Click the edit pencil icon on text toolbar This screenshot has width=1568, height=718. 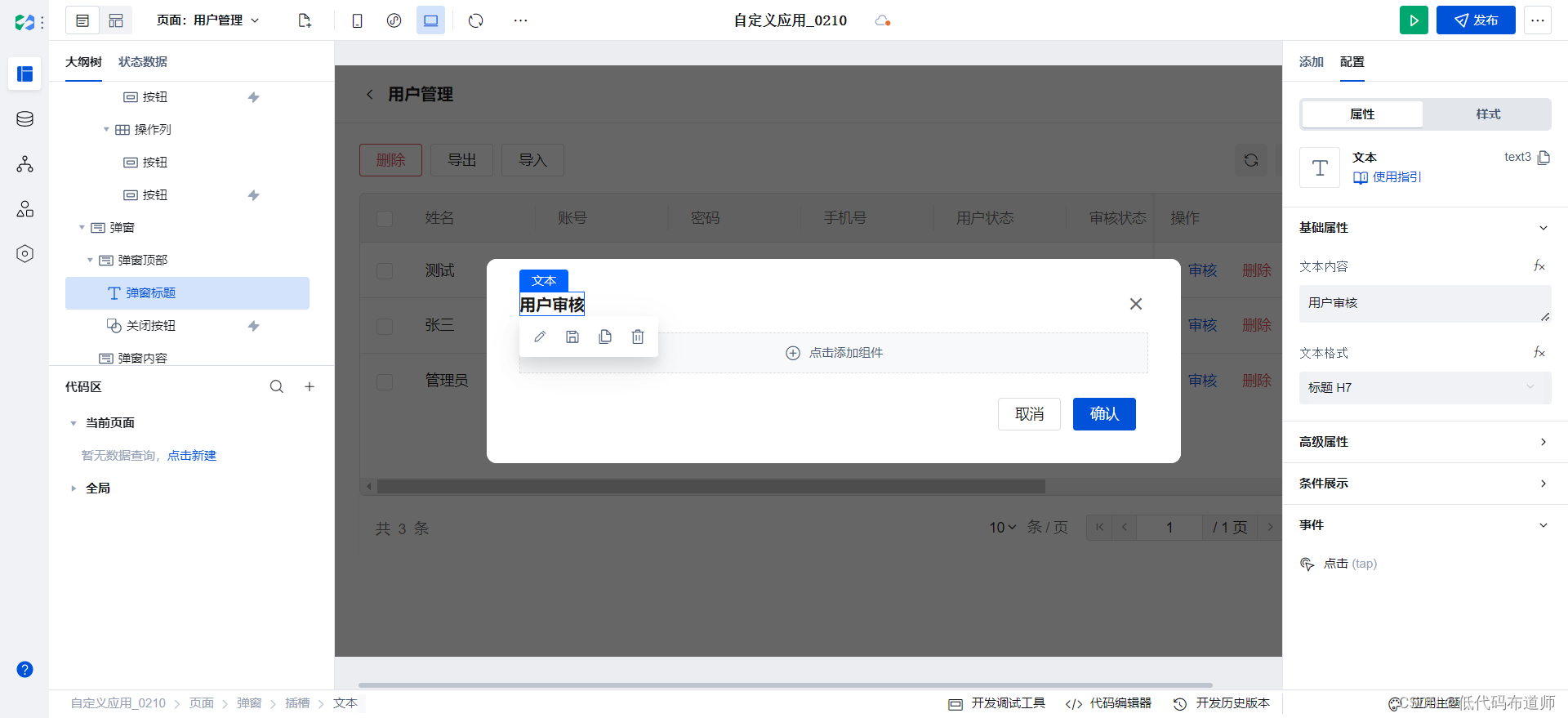click(540, 337)
